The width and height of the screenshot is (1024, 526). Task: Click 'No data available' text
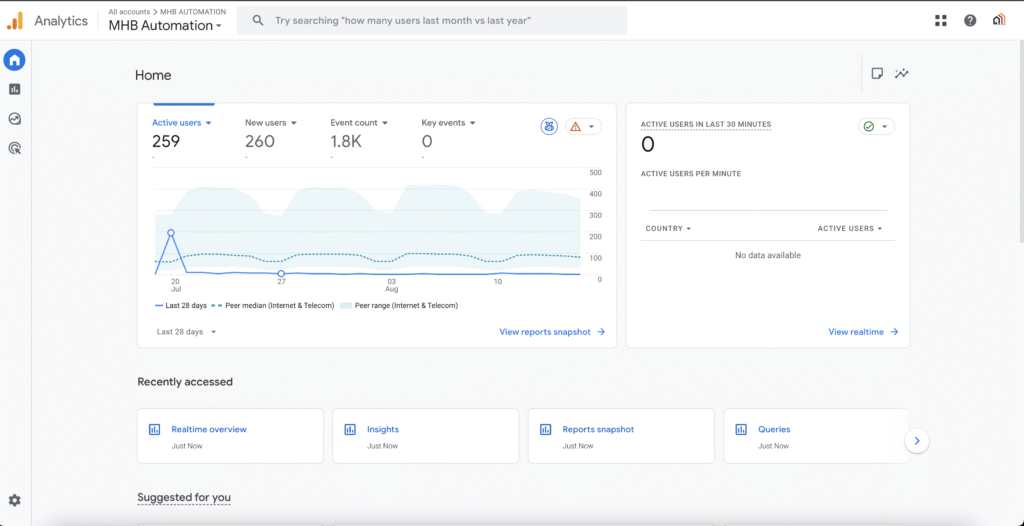[768, 255]
